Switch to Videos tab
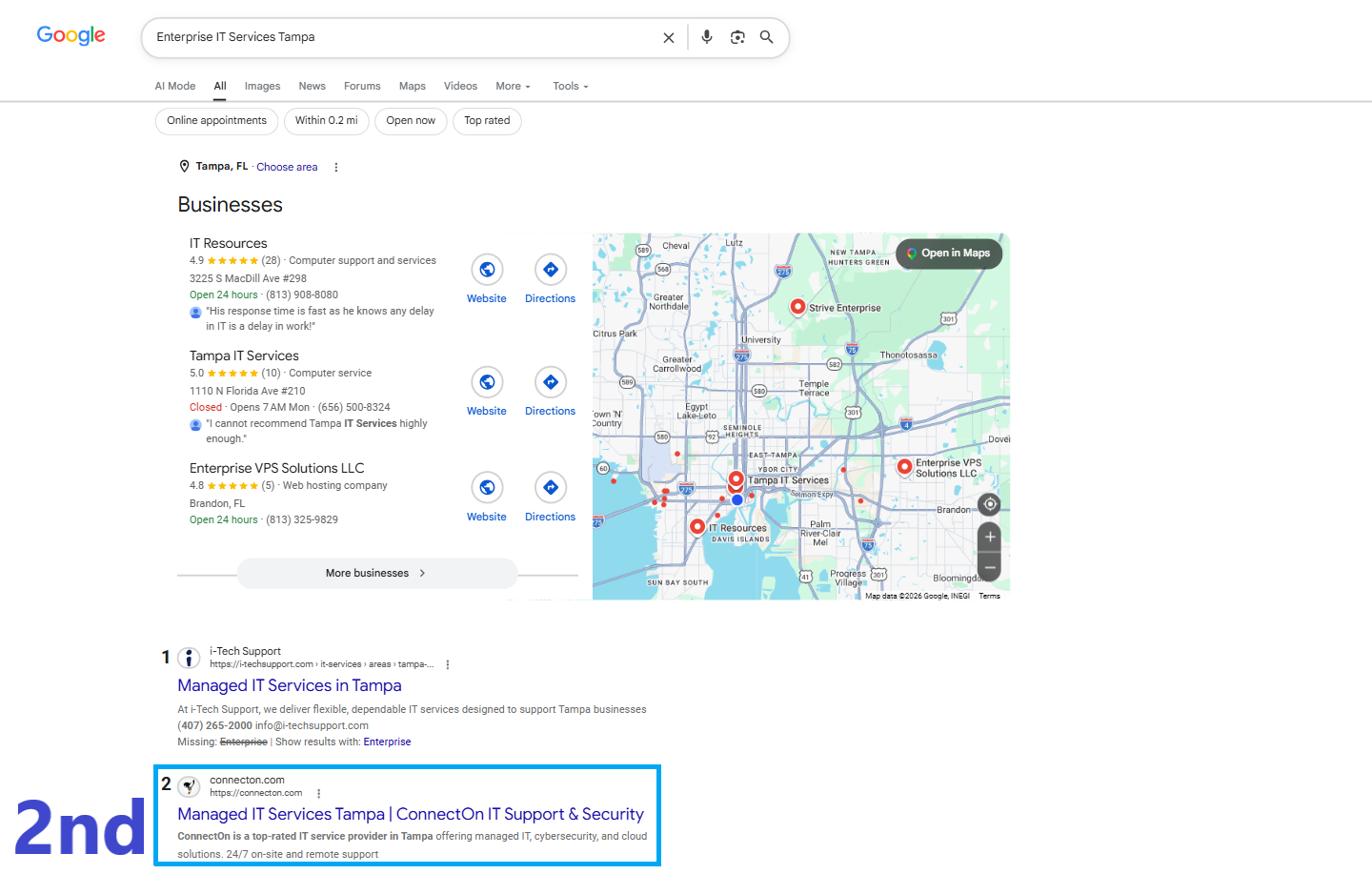Image resolution: width=1372 pixels, height=874 pixels. tap(460, 86)
